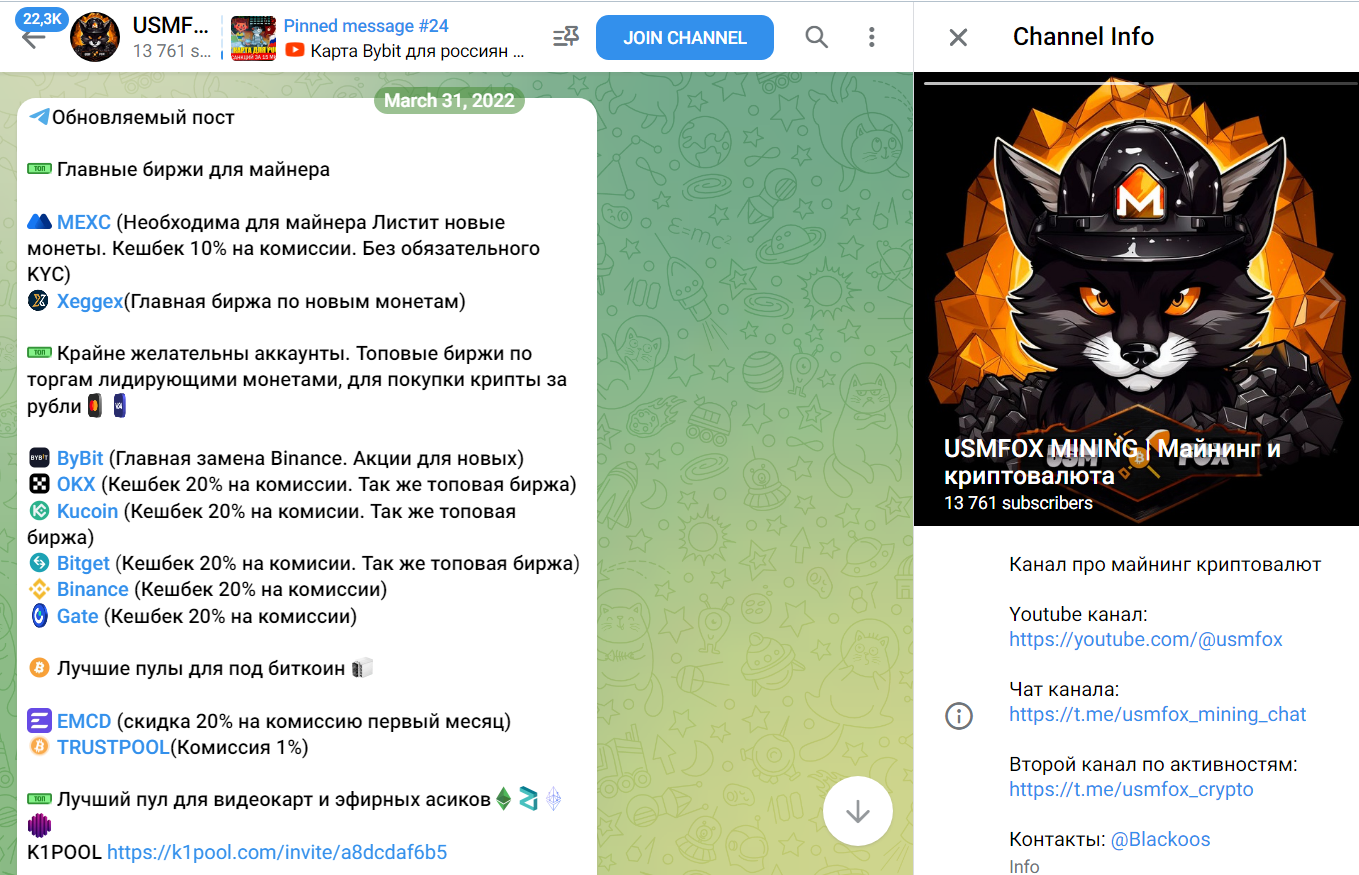This screenshot has height=875, width=1359.
Task: Open the usmfox_crypto channel link
Action: [x=1131, y=789]
